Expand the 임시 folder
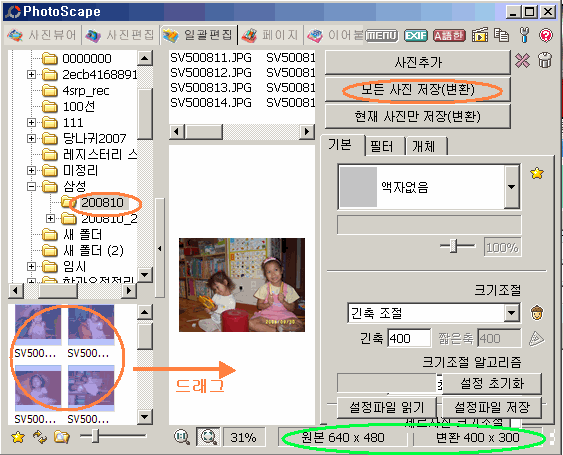 click(31, 266)
